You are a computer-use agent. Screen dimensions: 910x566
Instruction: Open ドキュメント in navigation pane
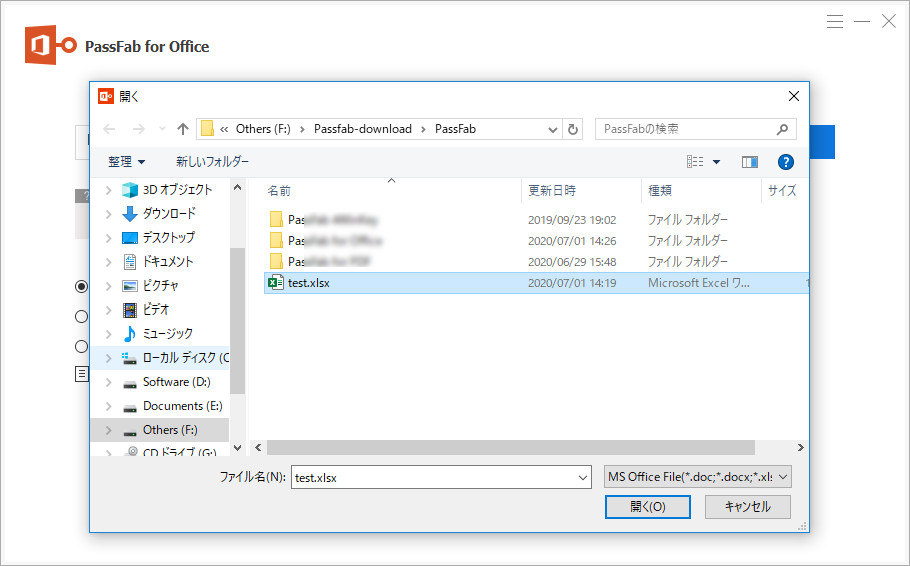coord(168,262)
